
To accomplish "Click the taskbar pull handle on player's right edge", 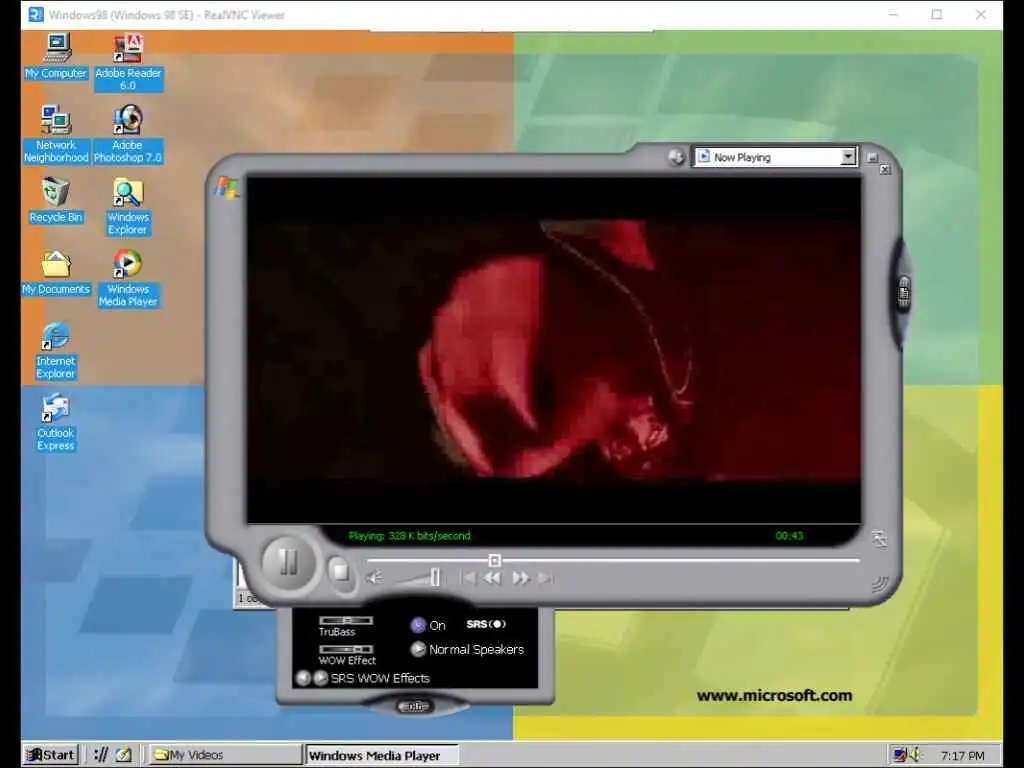I will [x=904, y=292].
